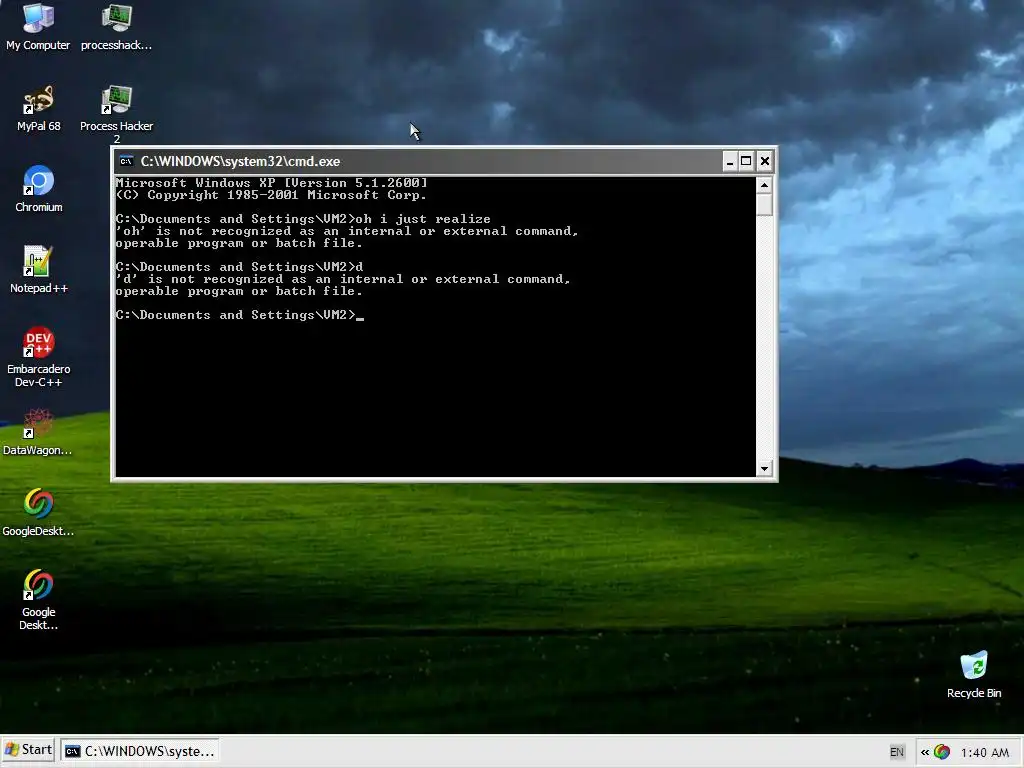Screen dimensions: 1024x768
Task: Click the cmd.exe window title text
Action: click(x=240, y=161)
